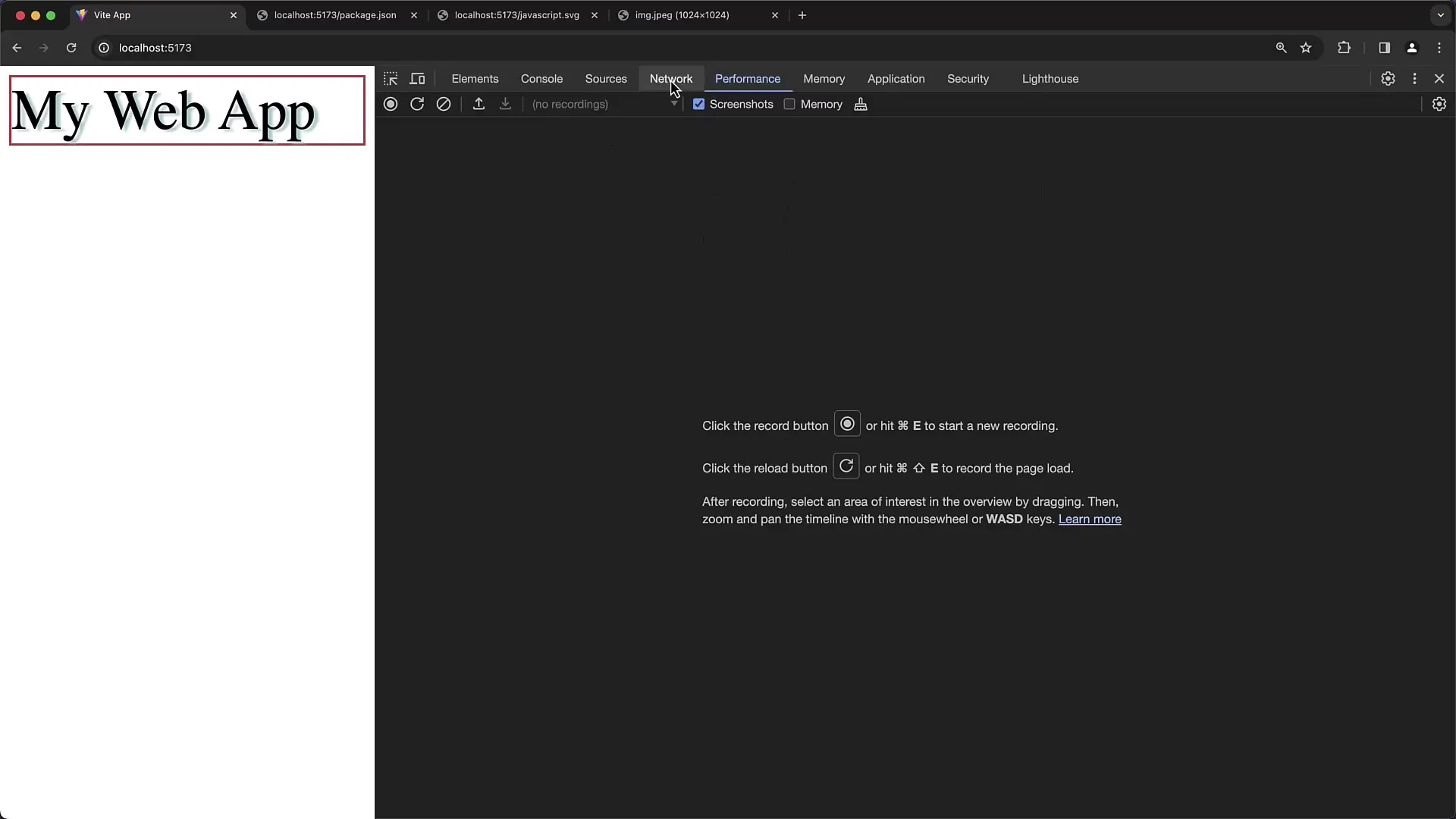The image size is (1456, 819).
Task: Toggle the Screenshots checkbox on
Action: pos(698,104)
